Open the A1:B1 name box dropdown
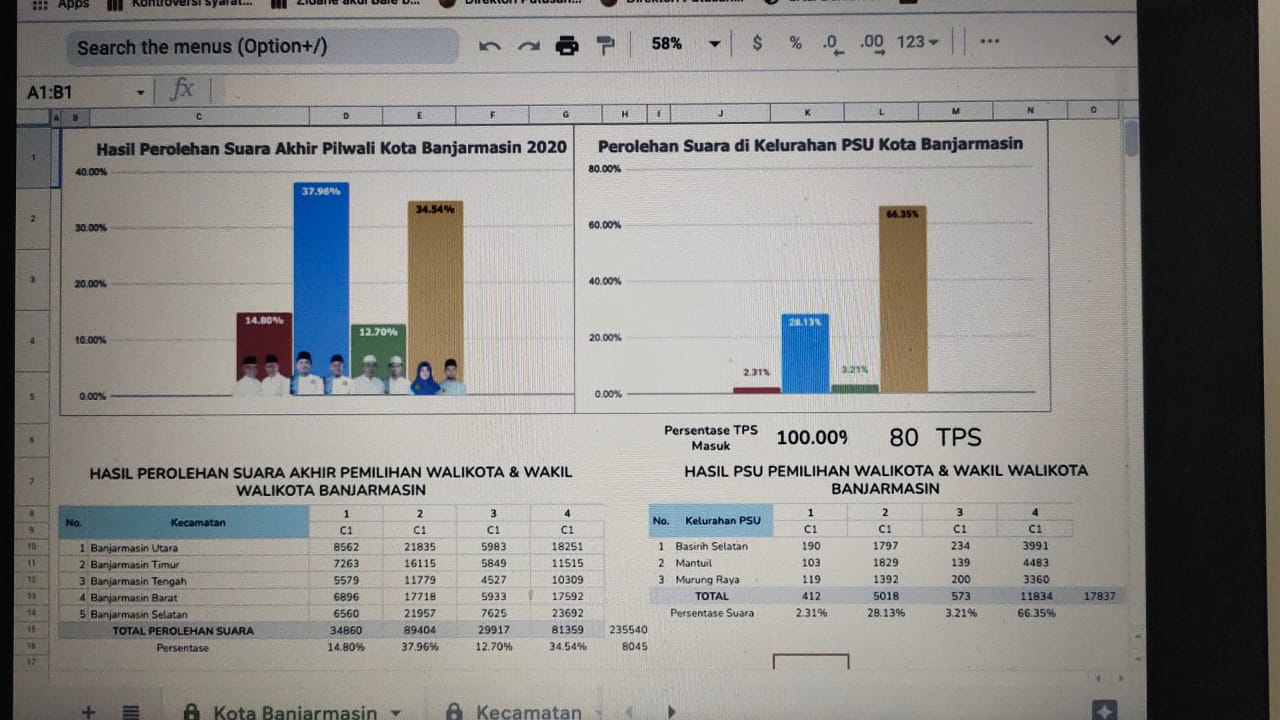The height and width of the screenshot is (720, 1280). pos(140,93)
